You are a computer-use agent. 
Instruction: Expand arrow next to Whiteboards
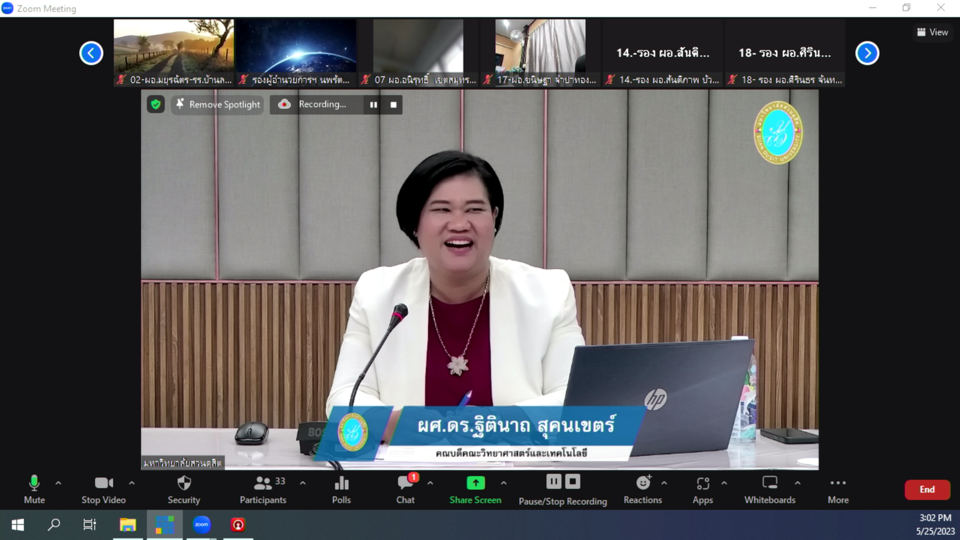[x=798, y=484]
